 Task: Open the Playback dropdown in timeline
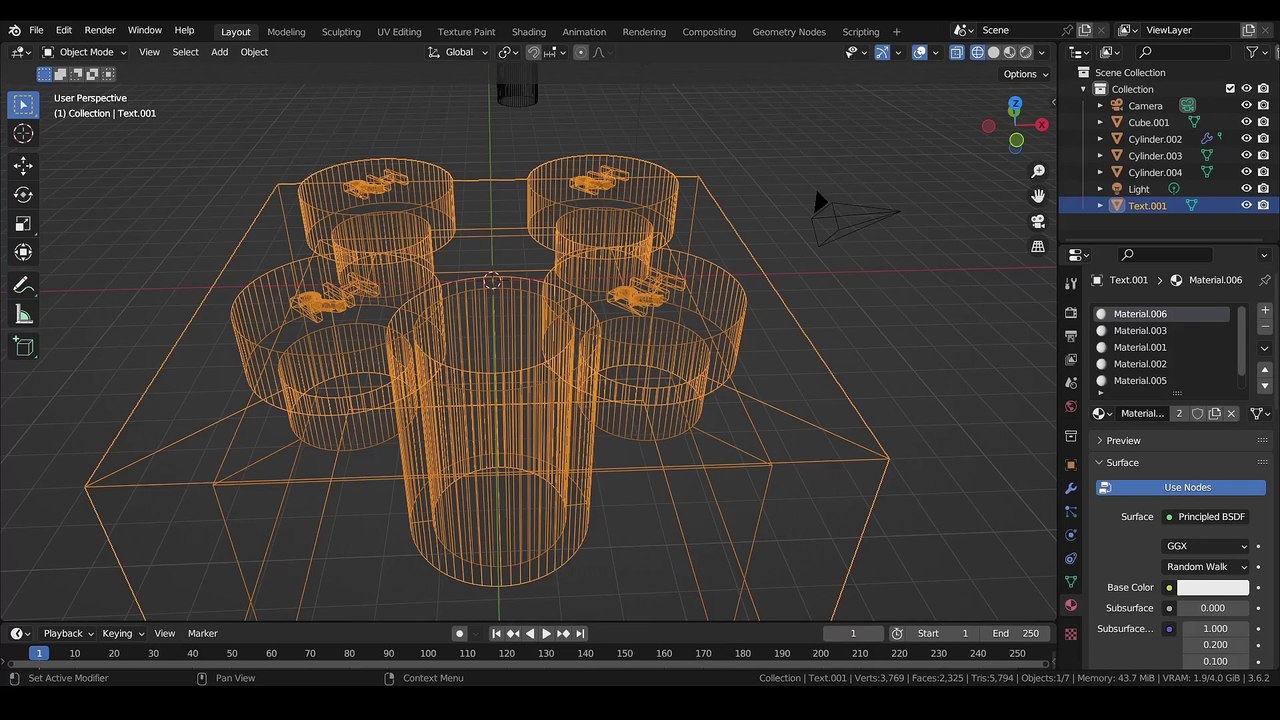[67, 634]
